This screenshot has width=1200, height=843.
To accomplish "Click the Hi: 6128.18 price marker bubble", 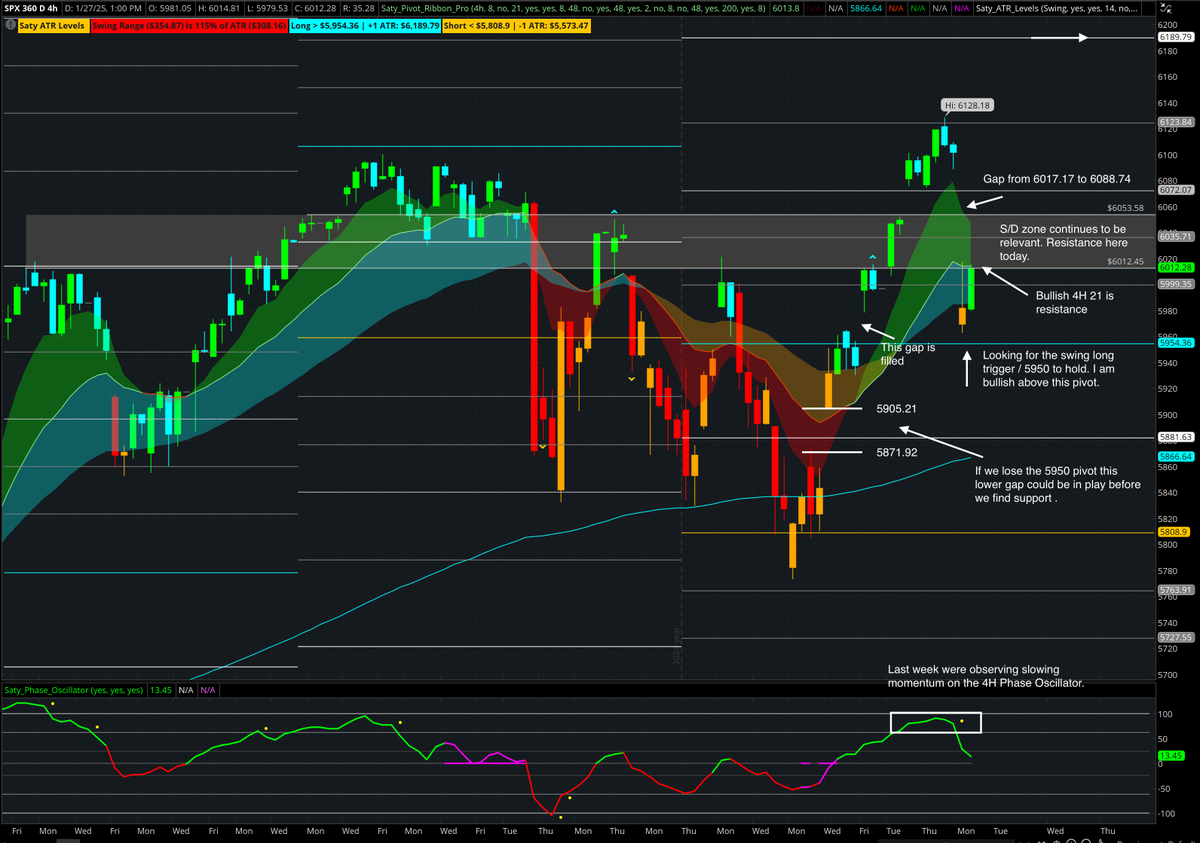I will 966,104.
